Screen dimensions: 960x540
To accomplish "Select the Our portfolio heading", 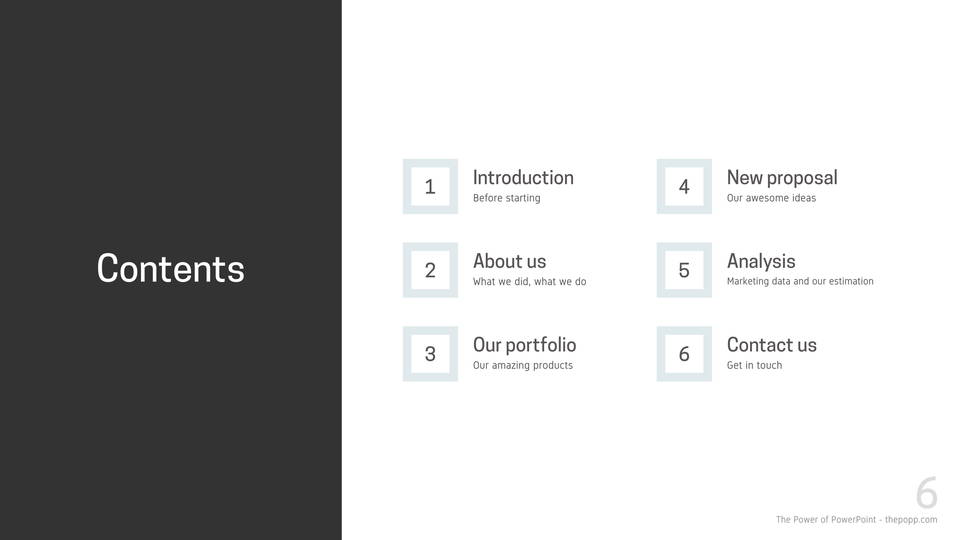I will [x=524, y=345].
